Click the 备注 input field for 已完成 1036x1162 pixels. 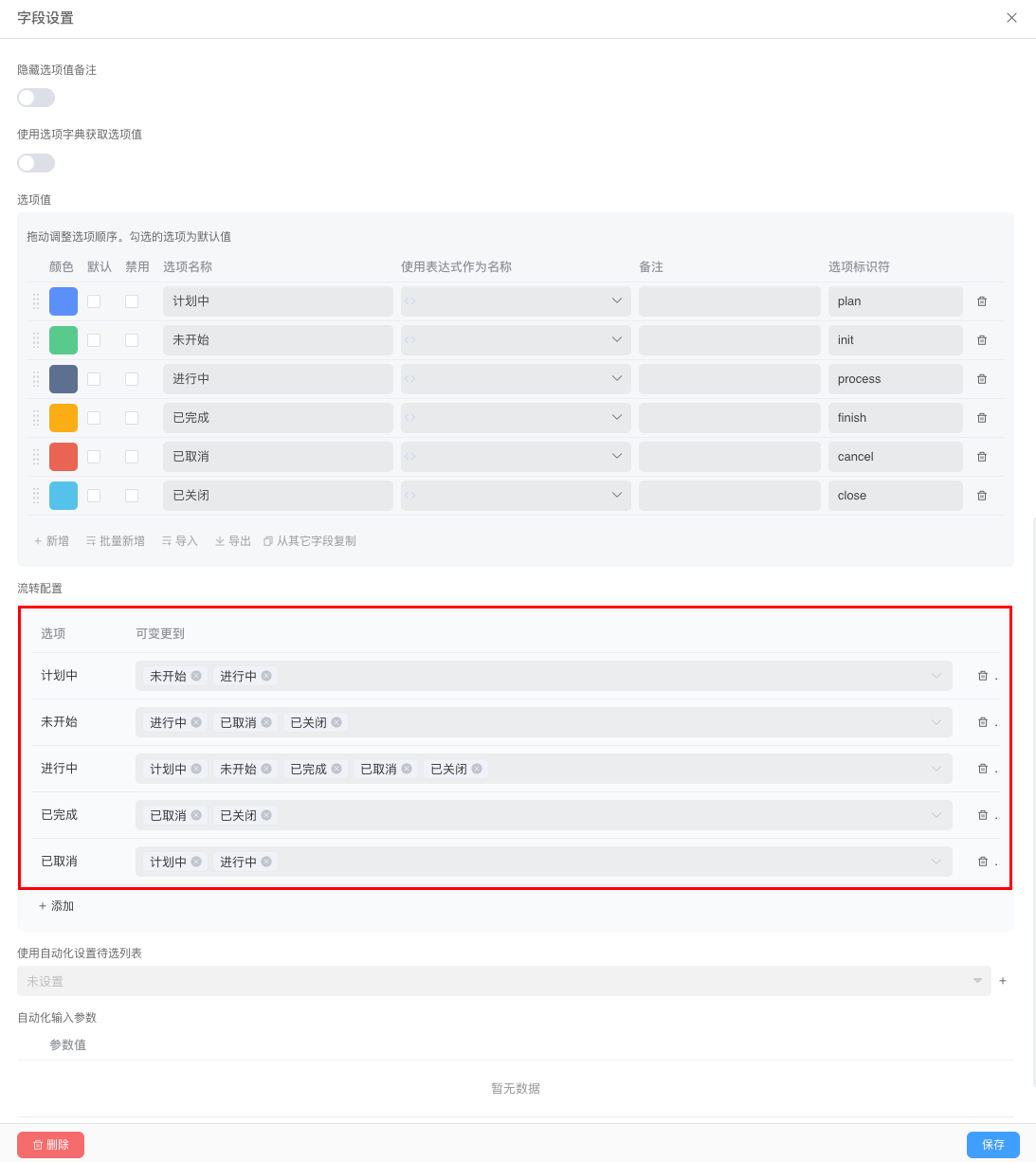(x=729, y=417)
